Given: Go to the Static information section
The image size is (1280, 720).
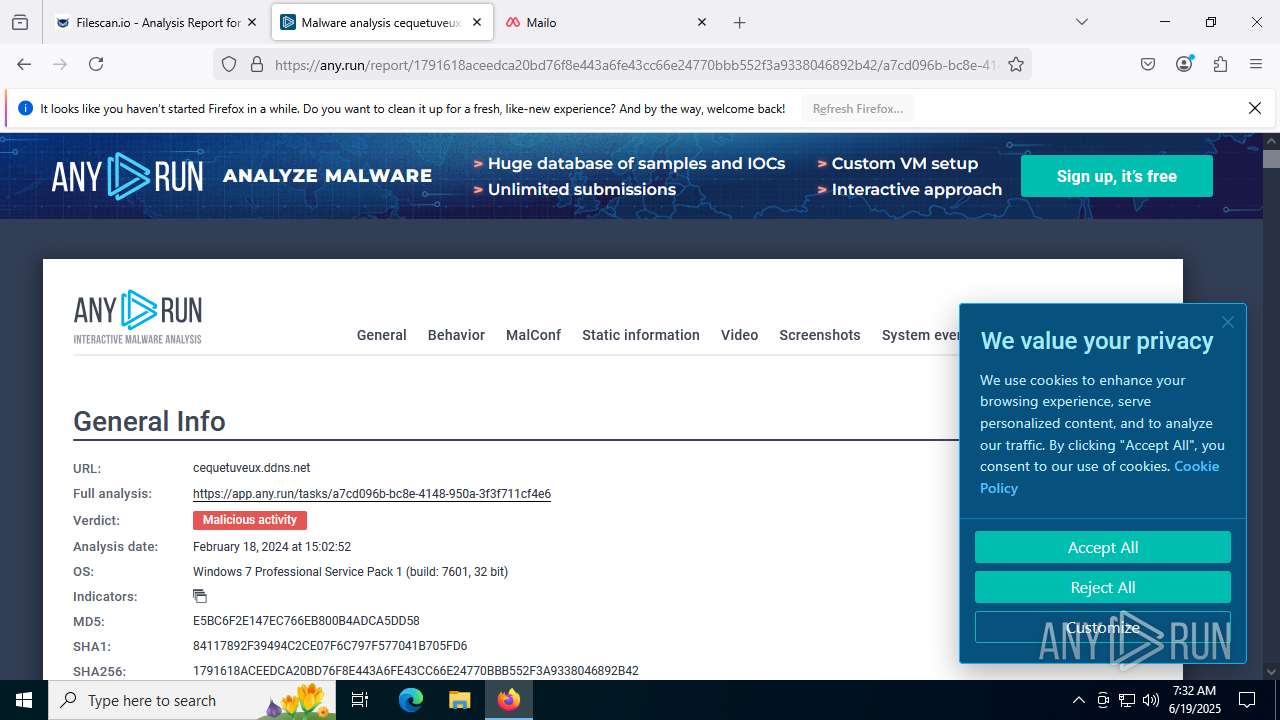Looking at the screenshot, I should point(641,335).
